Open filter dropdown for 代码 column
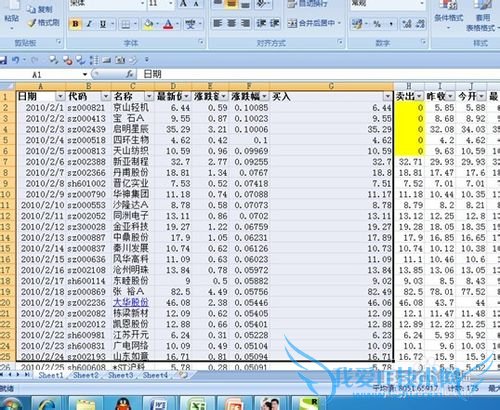500x410 pixels. coord(106,97)
